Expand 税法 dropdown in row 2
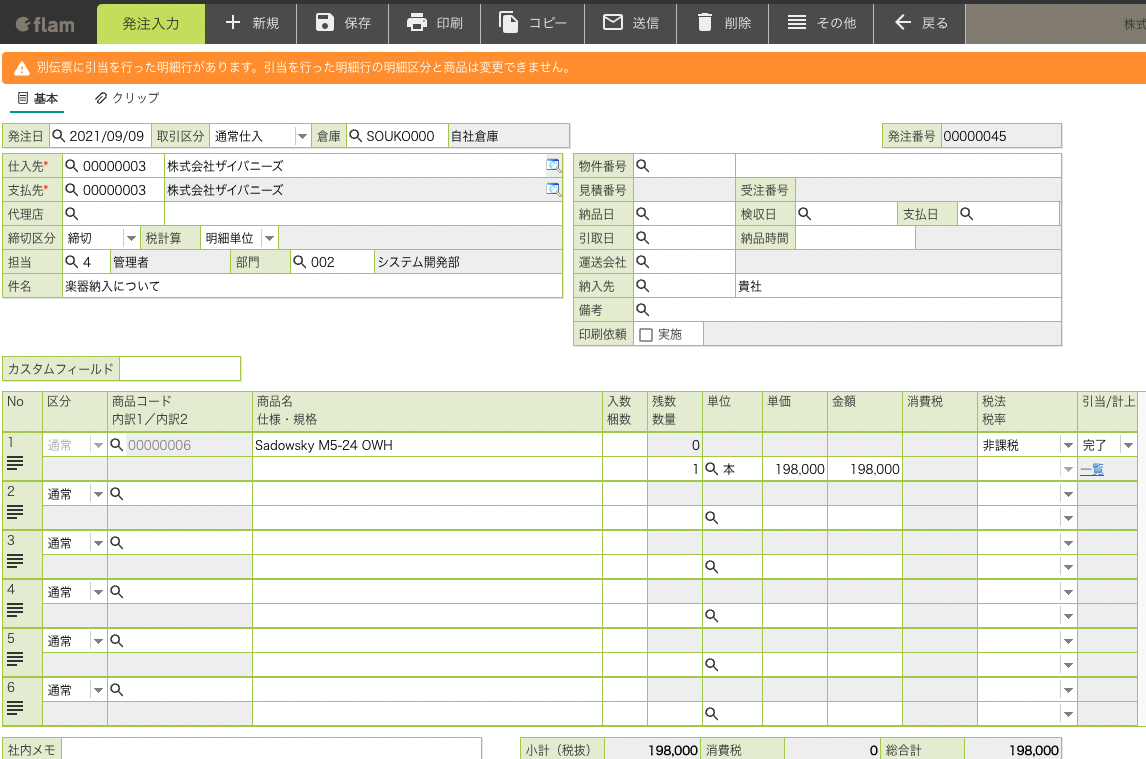The width and height of the screenshot is (1146, 759). [x=1068, y=494]
